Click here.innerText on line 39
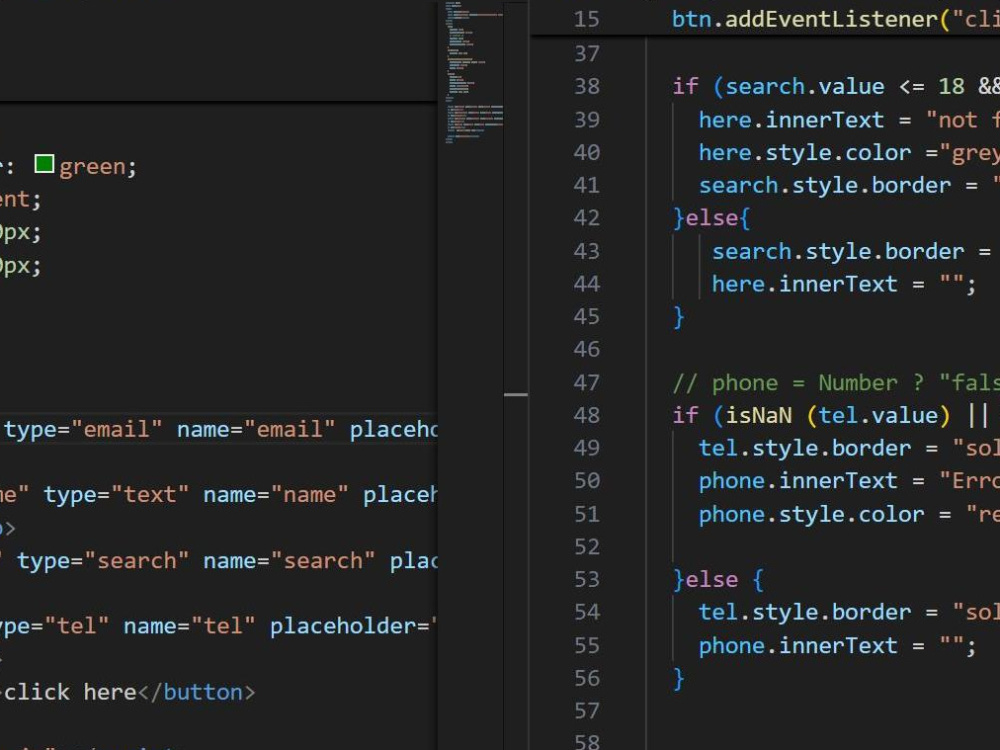Image resolution: width=1000 pixels, height=750 pixels. click(791, 119)
